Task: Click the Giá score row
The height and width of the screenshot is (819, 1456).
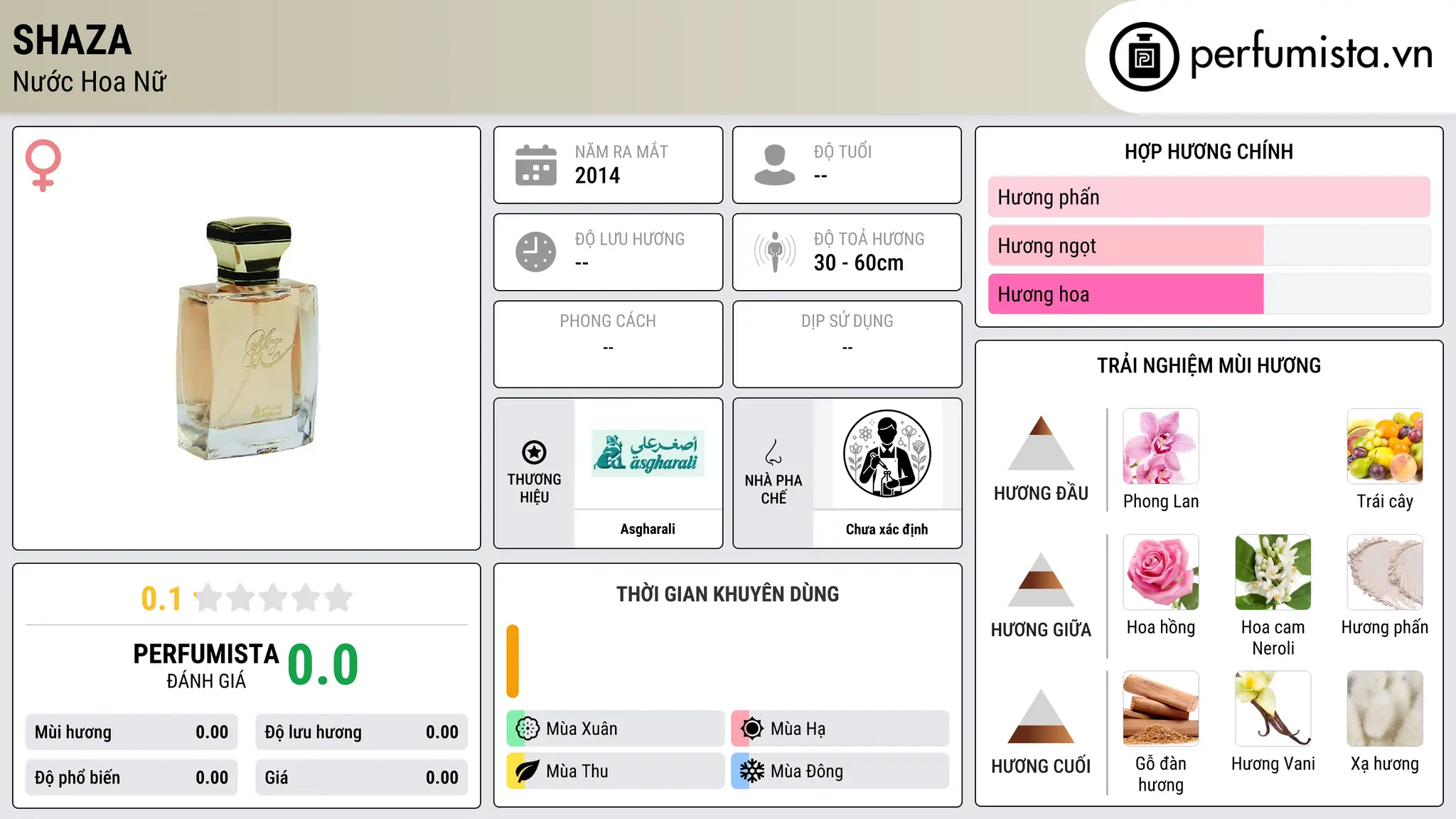Action: (x=361, y=778)
